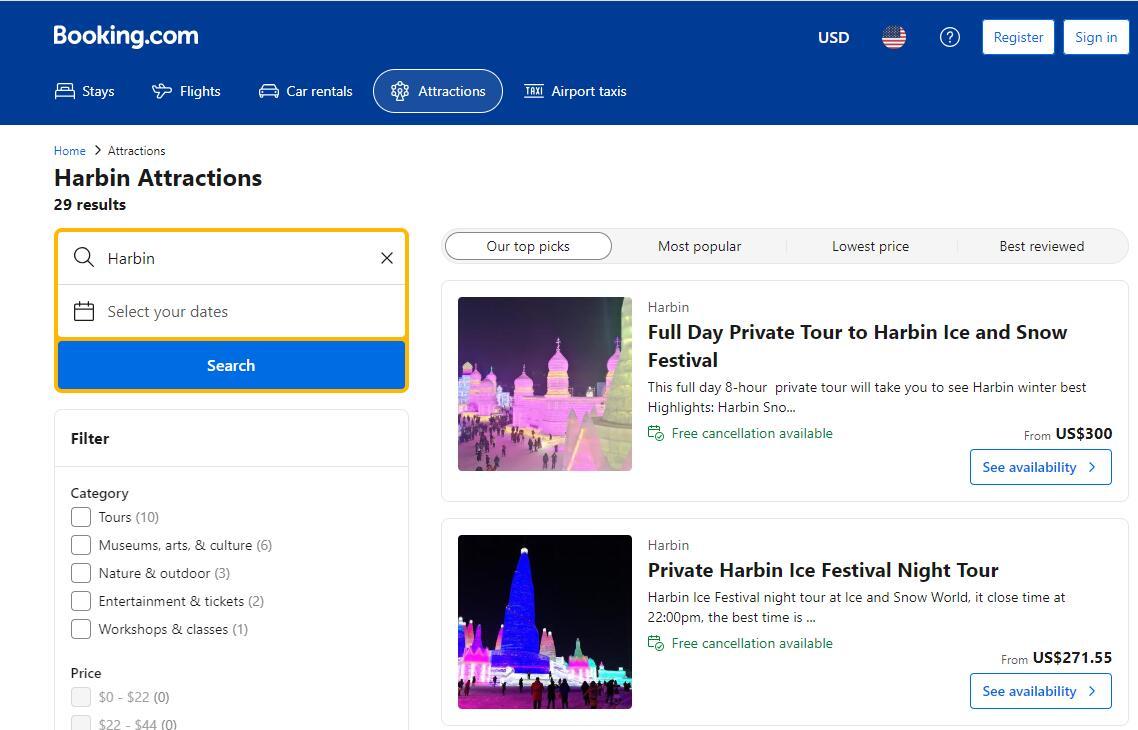The image size is (1138, 730).
Task: Click the calendar icon for dates
Action: (x=84, y=312)
